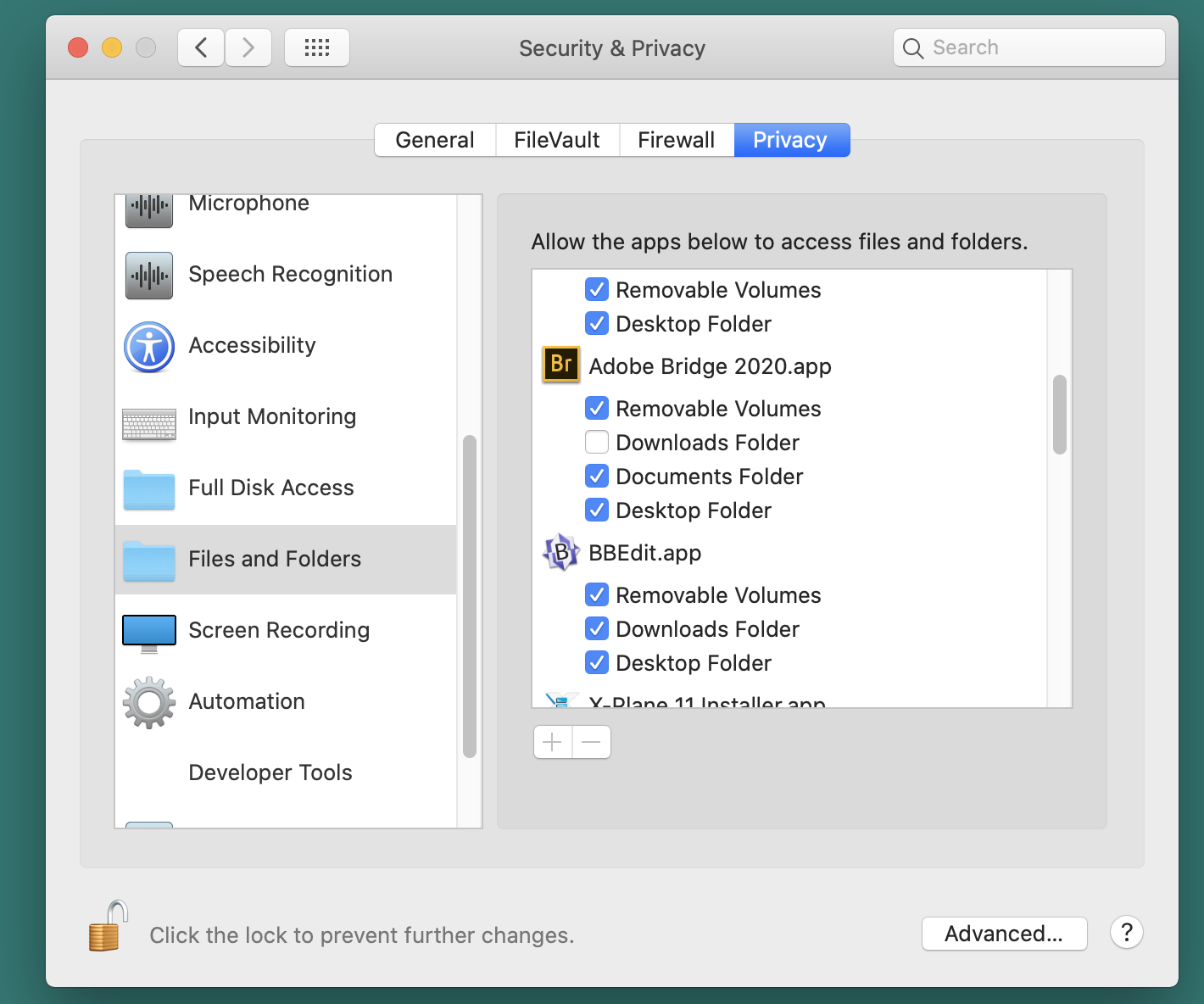
Task: Toggle Desktop Folder under BBEdit.app
Action: (x=597, y=663)
